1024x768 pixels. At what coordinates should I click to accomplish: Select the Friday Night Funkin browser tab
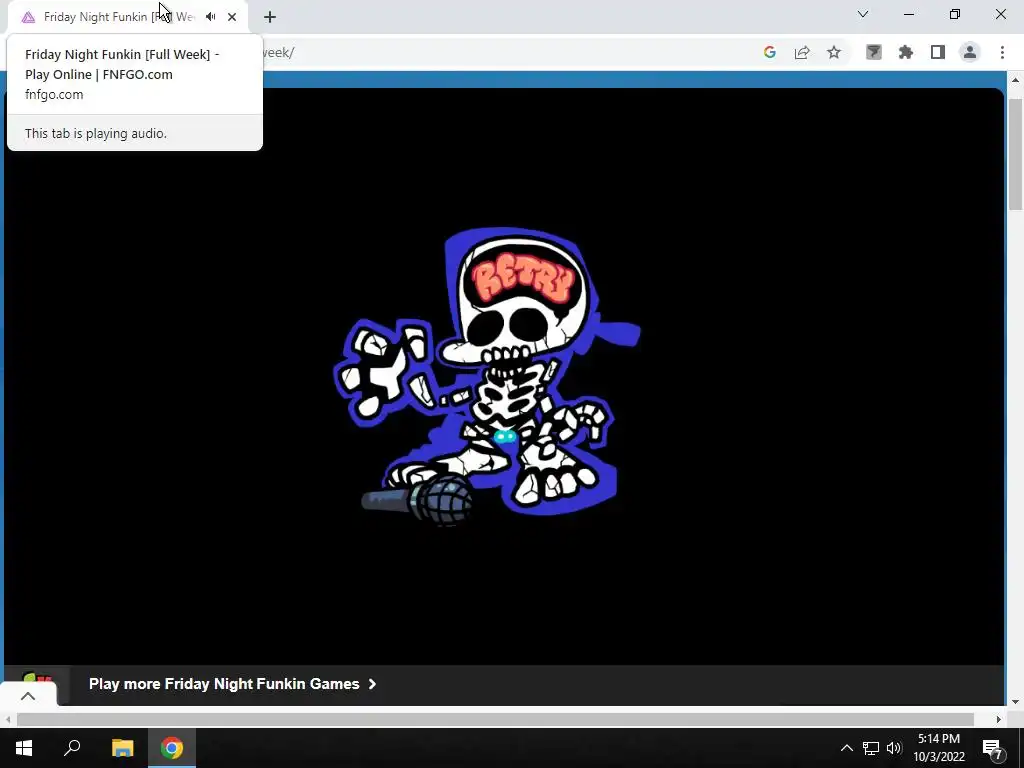[x=127, y=17]
